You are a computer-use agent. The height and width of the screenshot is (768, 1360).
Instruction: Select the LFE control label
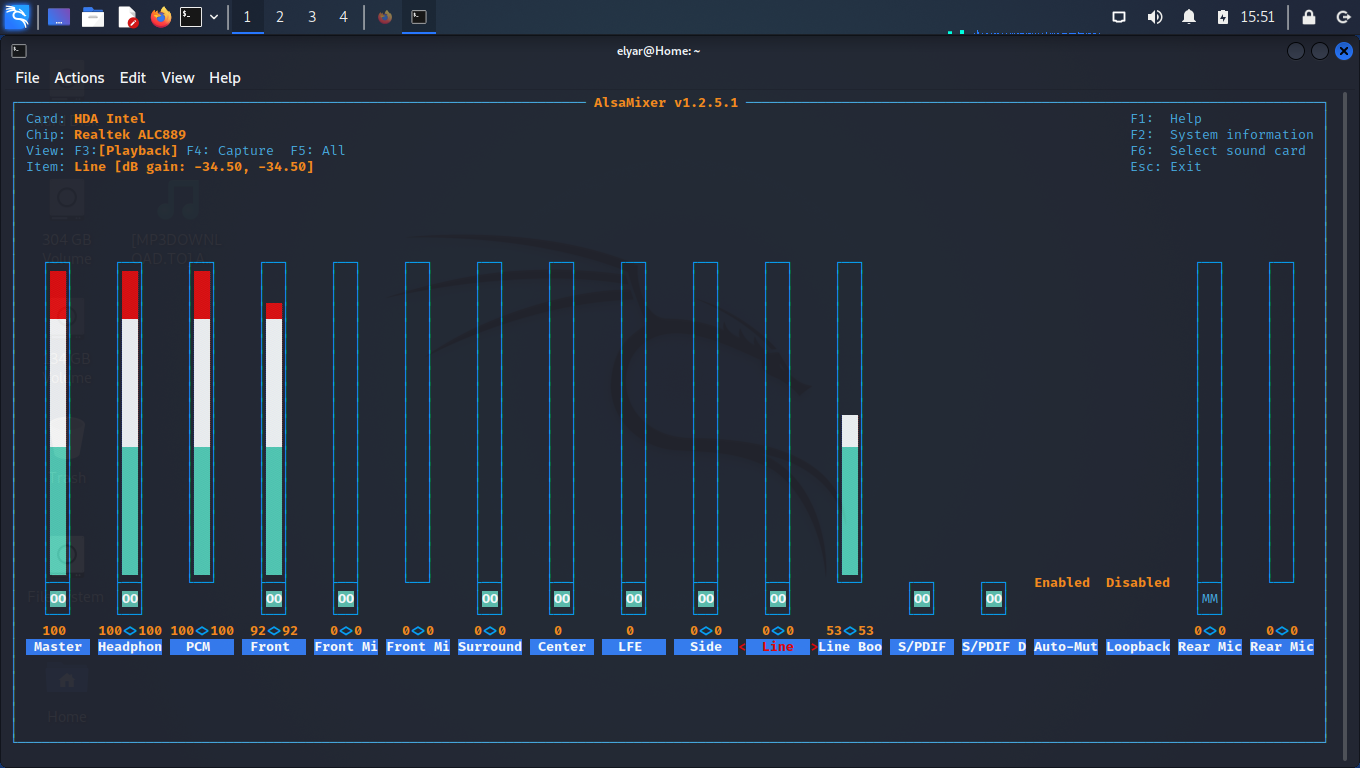634,647
